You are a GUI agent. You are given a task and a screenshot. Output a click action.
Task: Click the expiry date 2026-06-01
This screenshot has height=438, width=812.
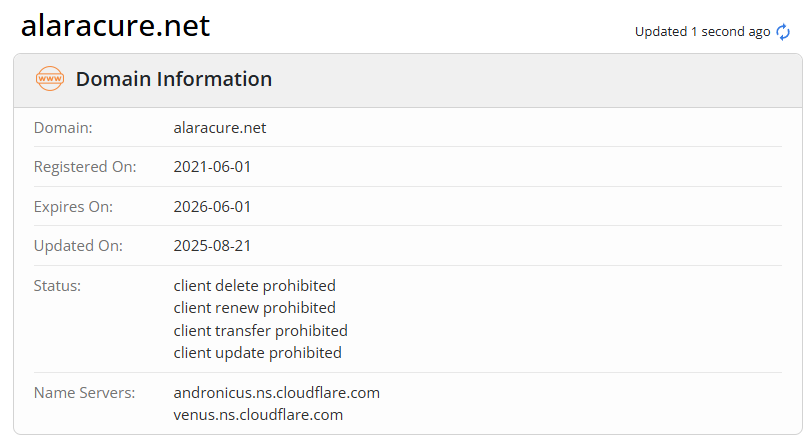pos(212,207)
